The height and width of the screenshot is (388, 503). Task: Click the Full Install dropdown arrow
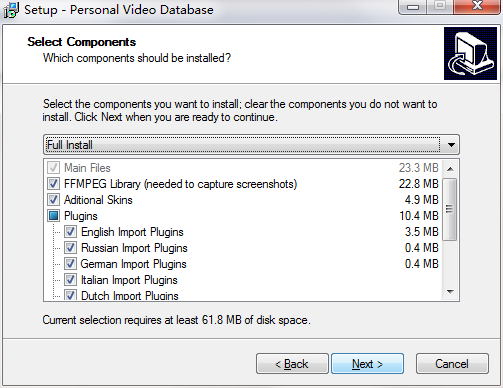[x=451, y=145]
